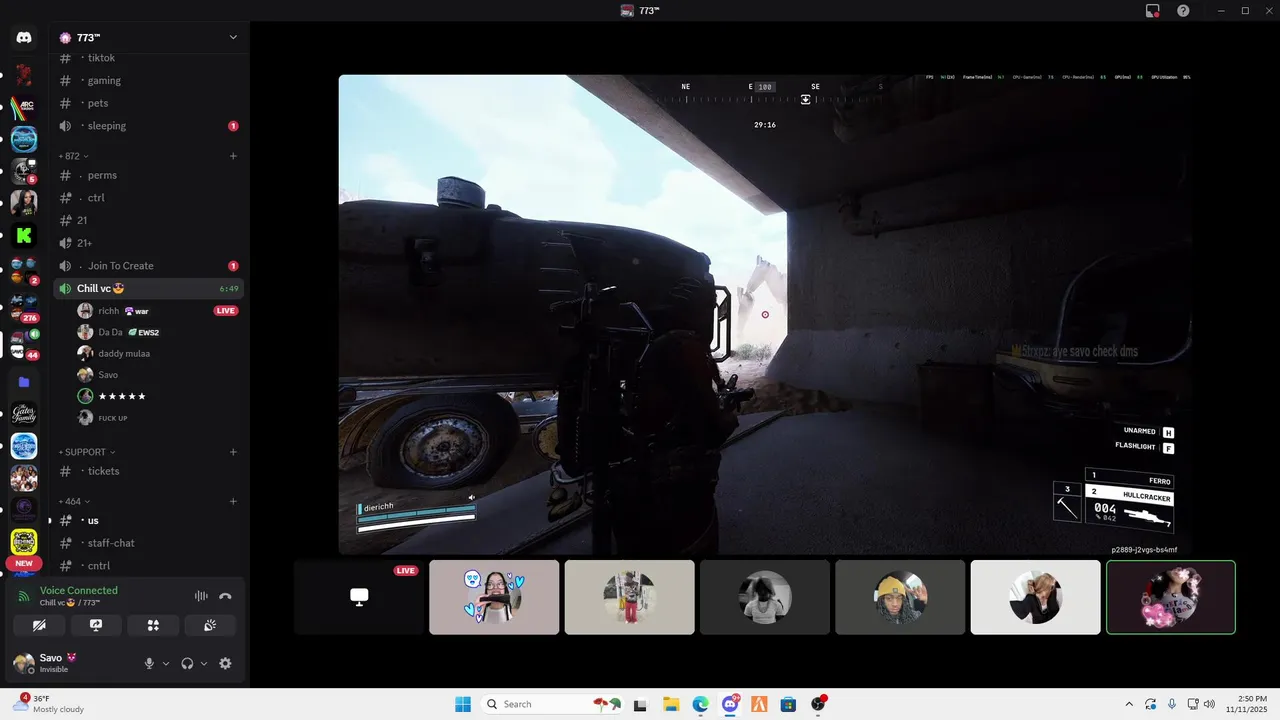The width and height of the screenshot is (1280, 720).
Task: Open the Windows Start menu
Action: pos(463,704)
